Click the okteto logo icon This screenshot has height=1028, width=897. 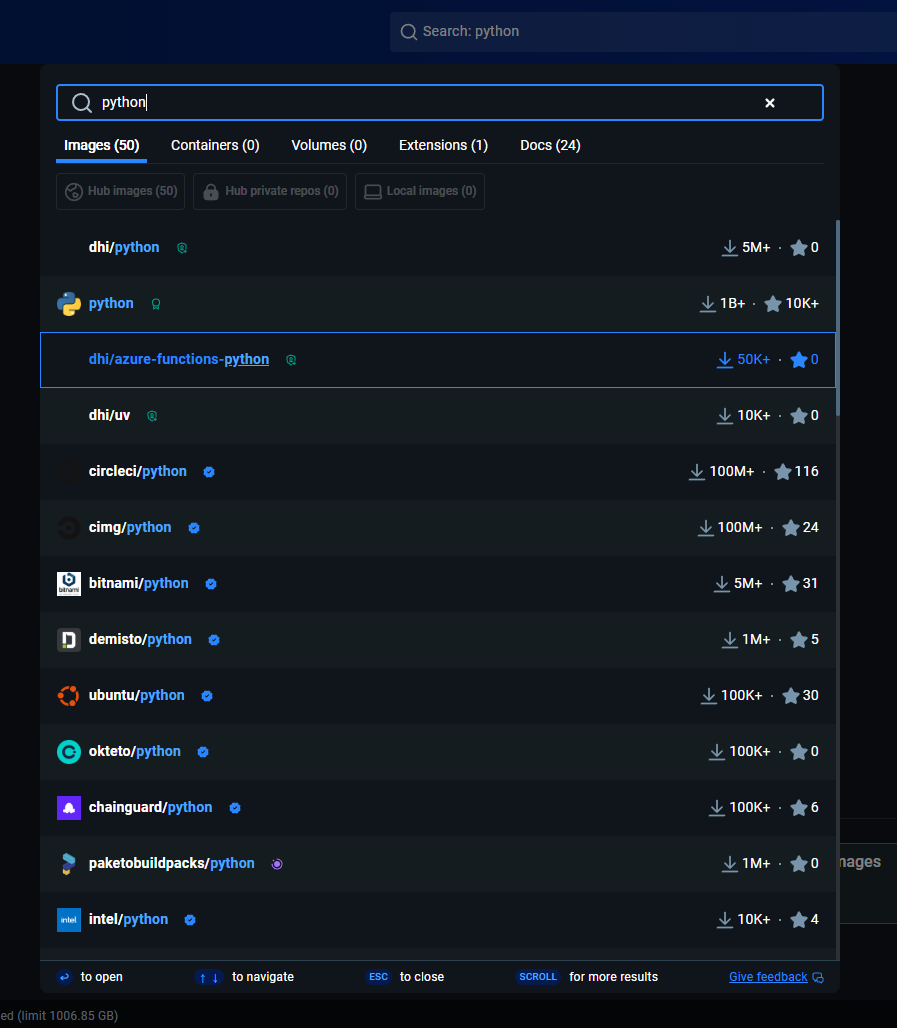pyautogui.click(x=69, y=752)
